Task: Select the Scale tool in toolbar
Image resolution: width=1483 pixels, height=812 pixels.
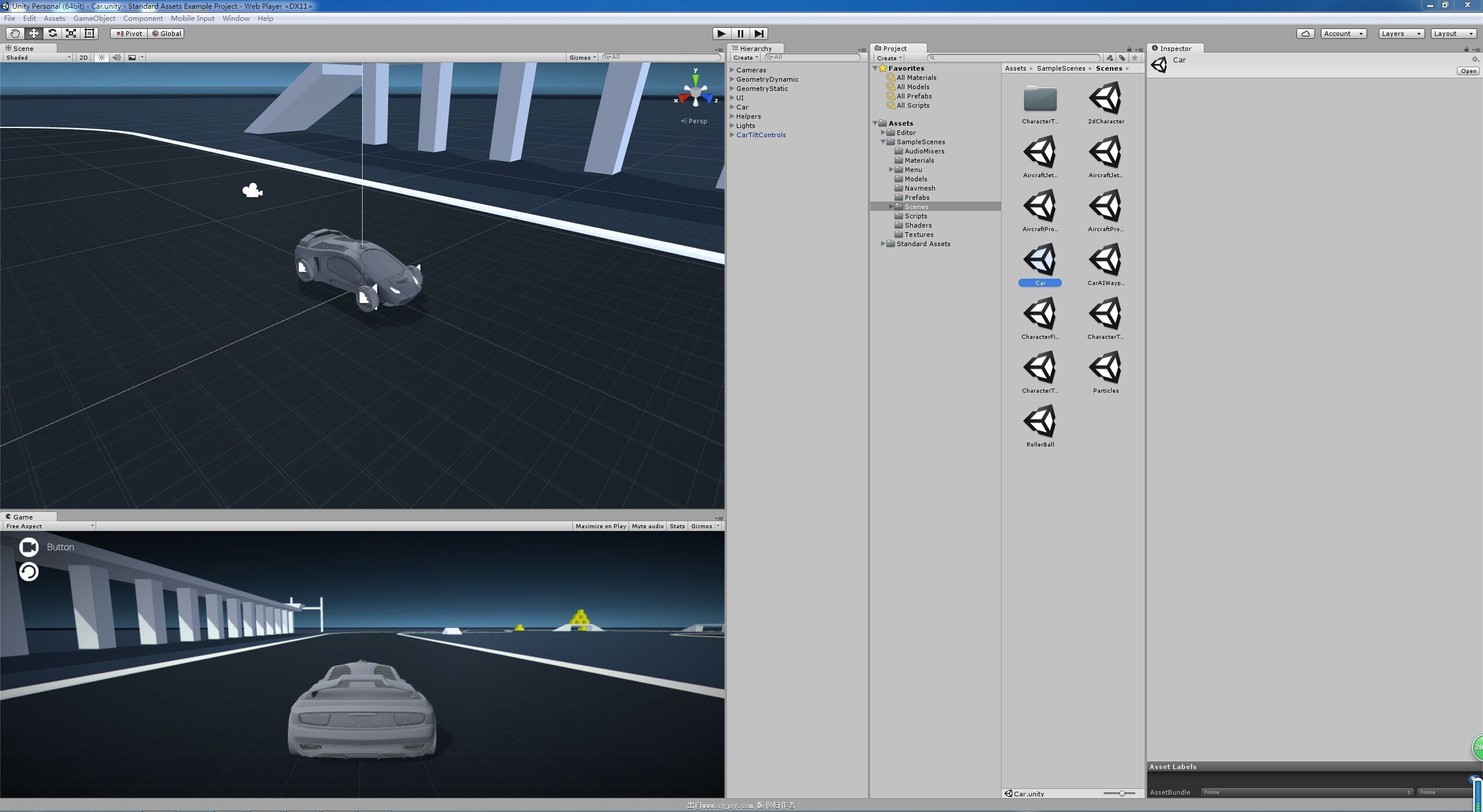Action: coord(71,34)
